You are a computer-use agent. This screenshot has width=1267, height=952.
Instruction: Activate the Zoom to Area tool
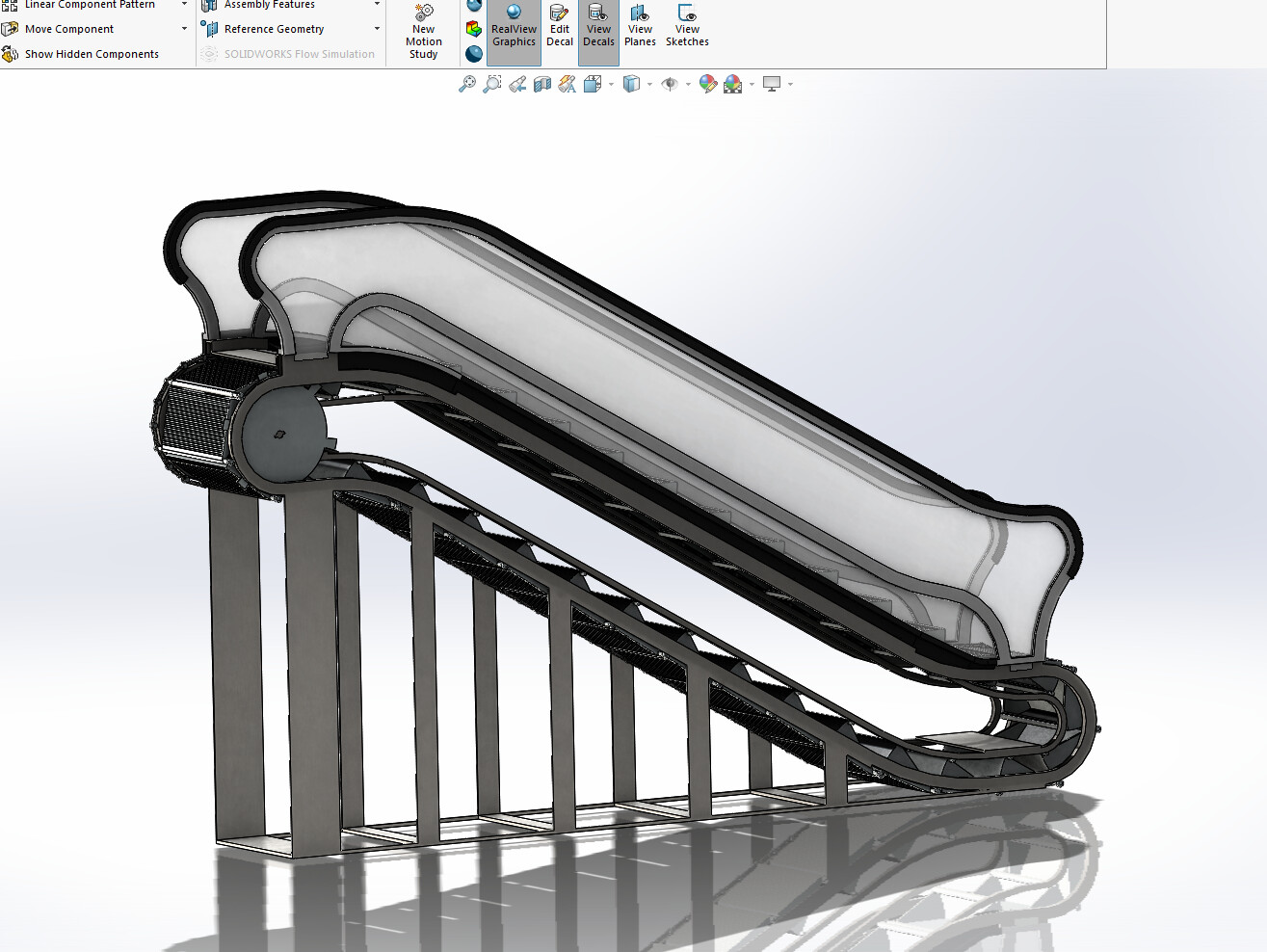point(491,85)
